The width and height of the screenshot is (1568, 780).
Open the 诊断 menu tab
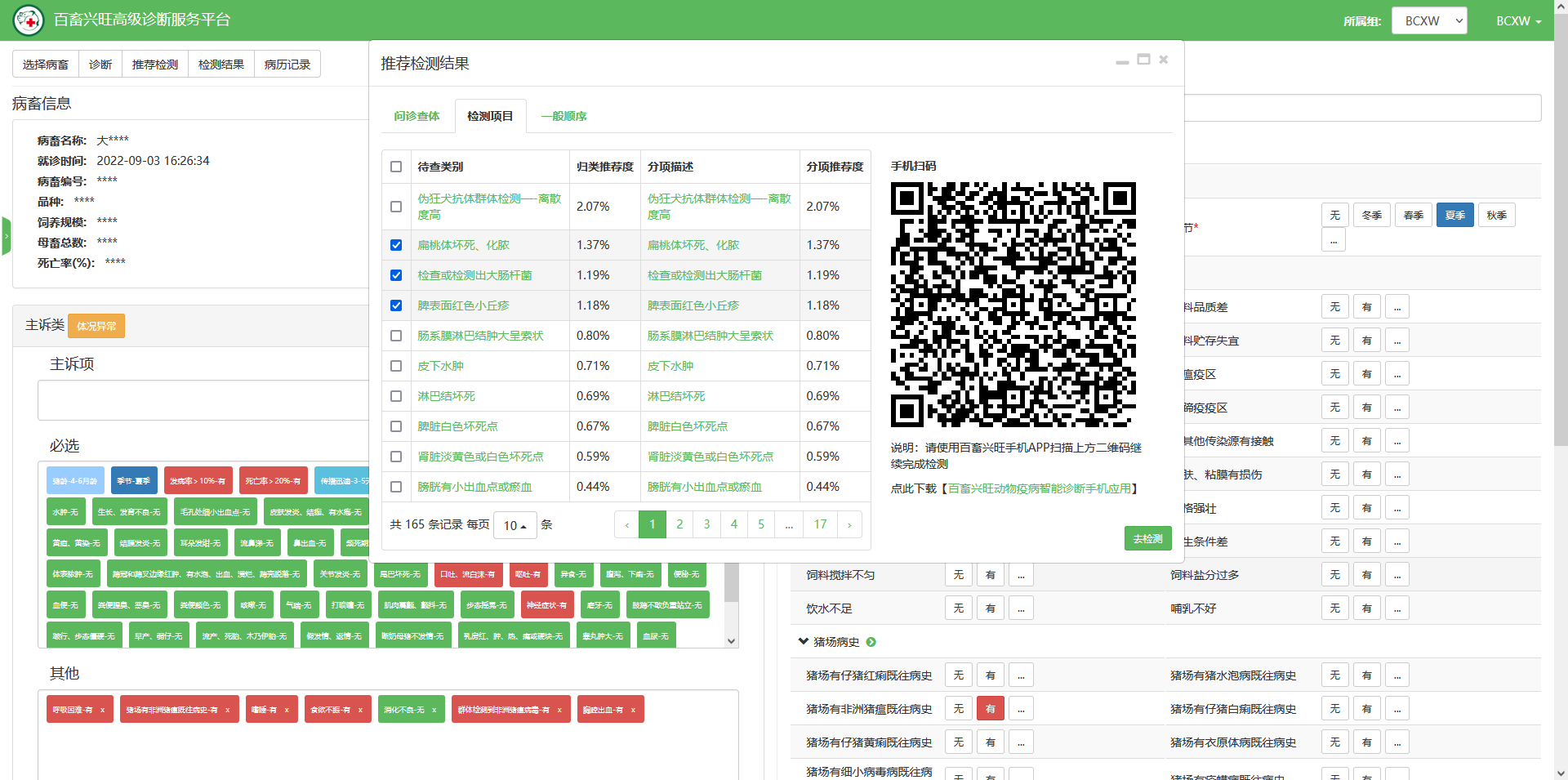[x=100, y=64]
